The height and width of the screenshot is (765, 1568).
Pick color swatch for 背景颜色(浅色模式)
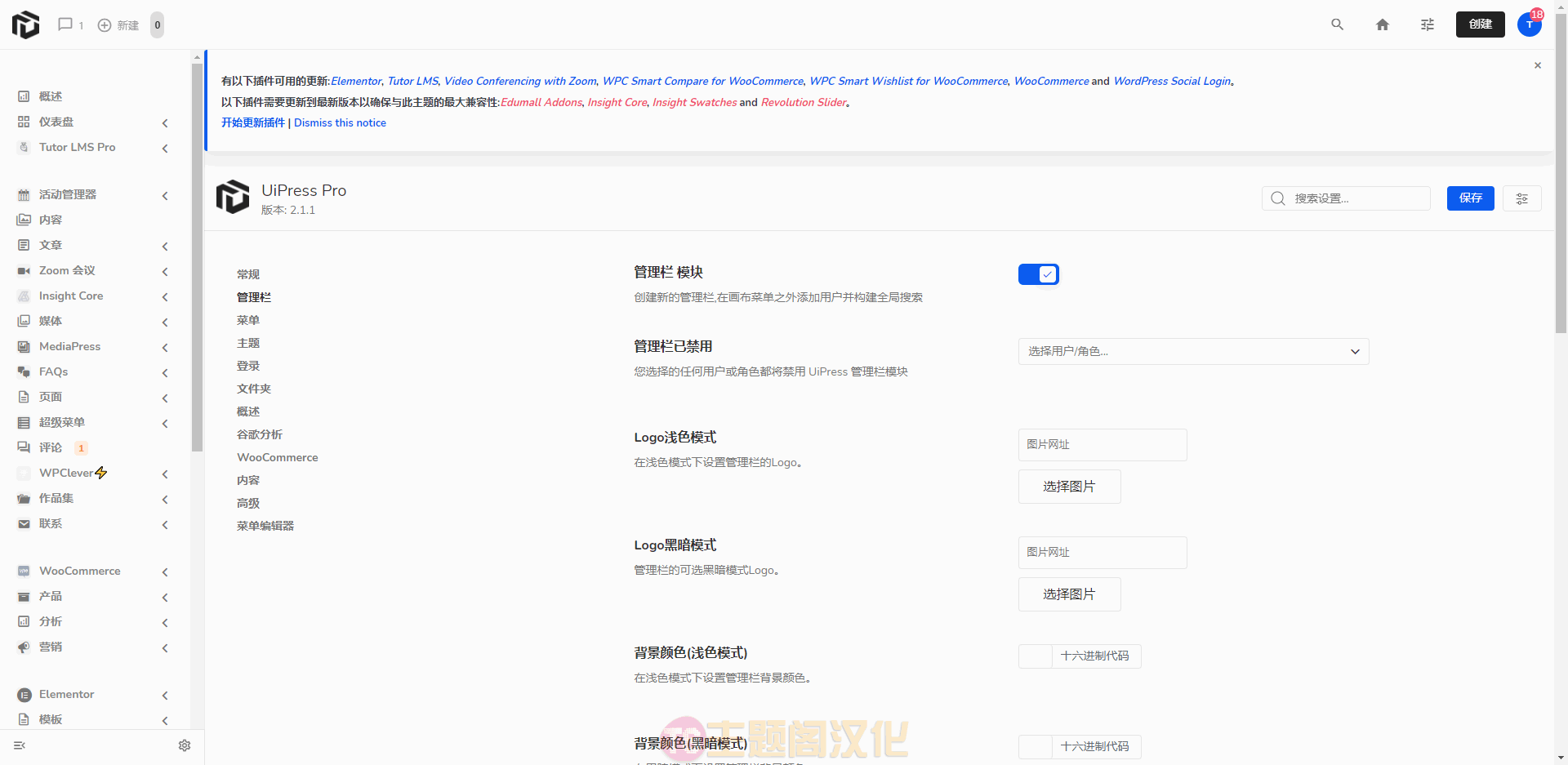click(1036, 656)
